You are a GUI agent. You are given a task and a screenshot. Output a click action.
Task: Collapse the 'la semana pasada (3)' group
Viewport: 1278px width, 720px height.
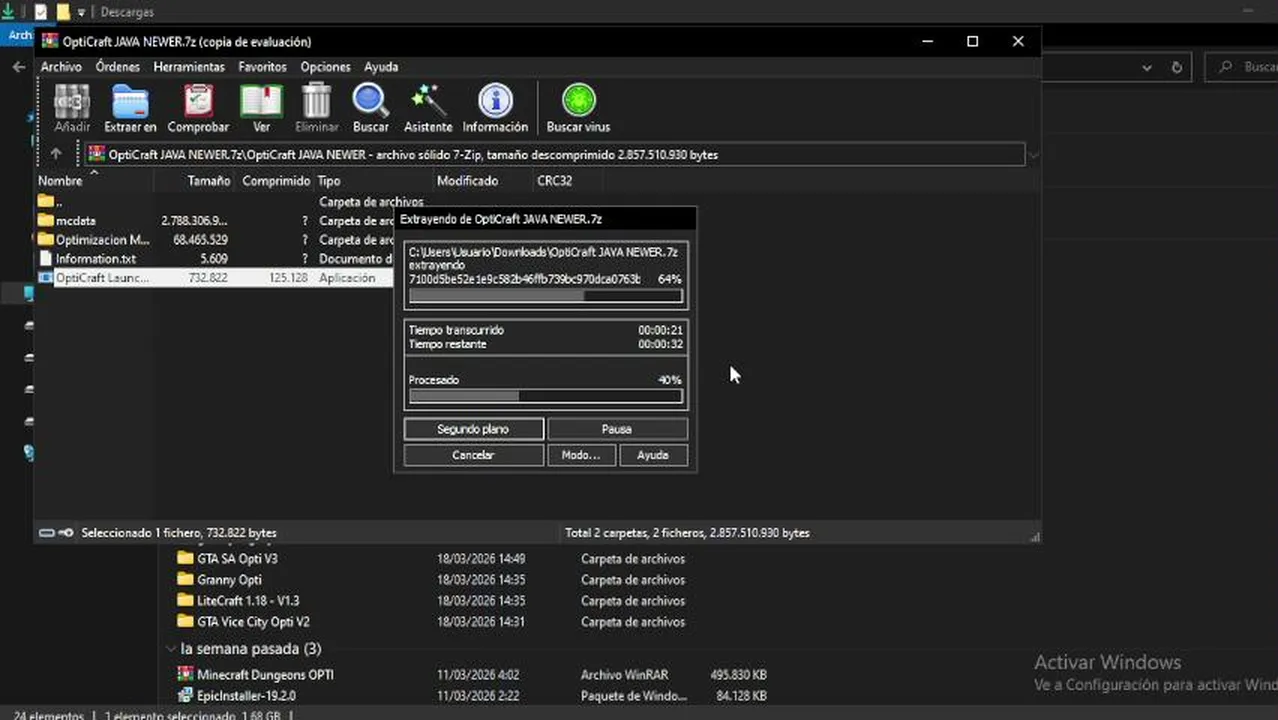tap(172, 649)
